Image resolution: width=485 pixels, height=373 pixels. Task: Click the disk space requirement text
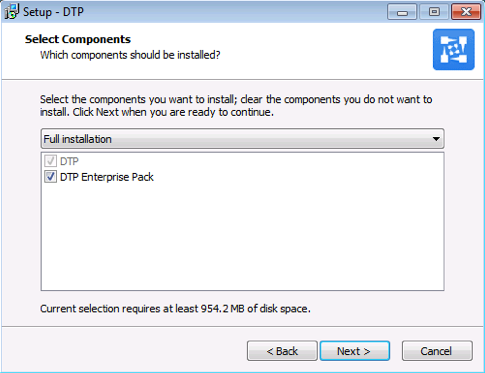tap(175, 309)
